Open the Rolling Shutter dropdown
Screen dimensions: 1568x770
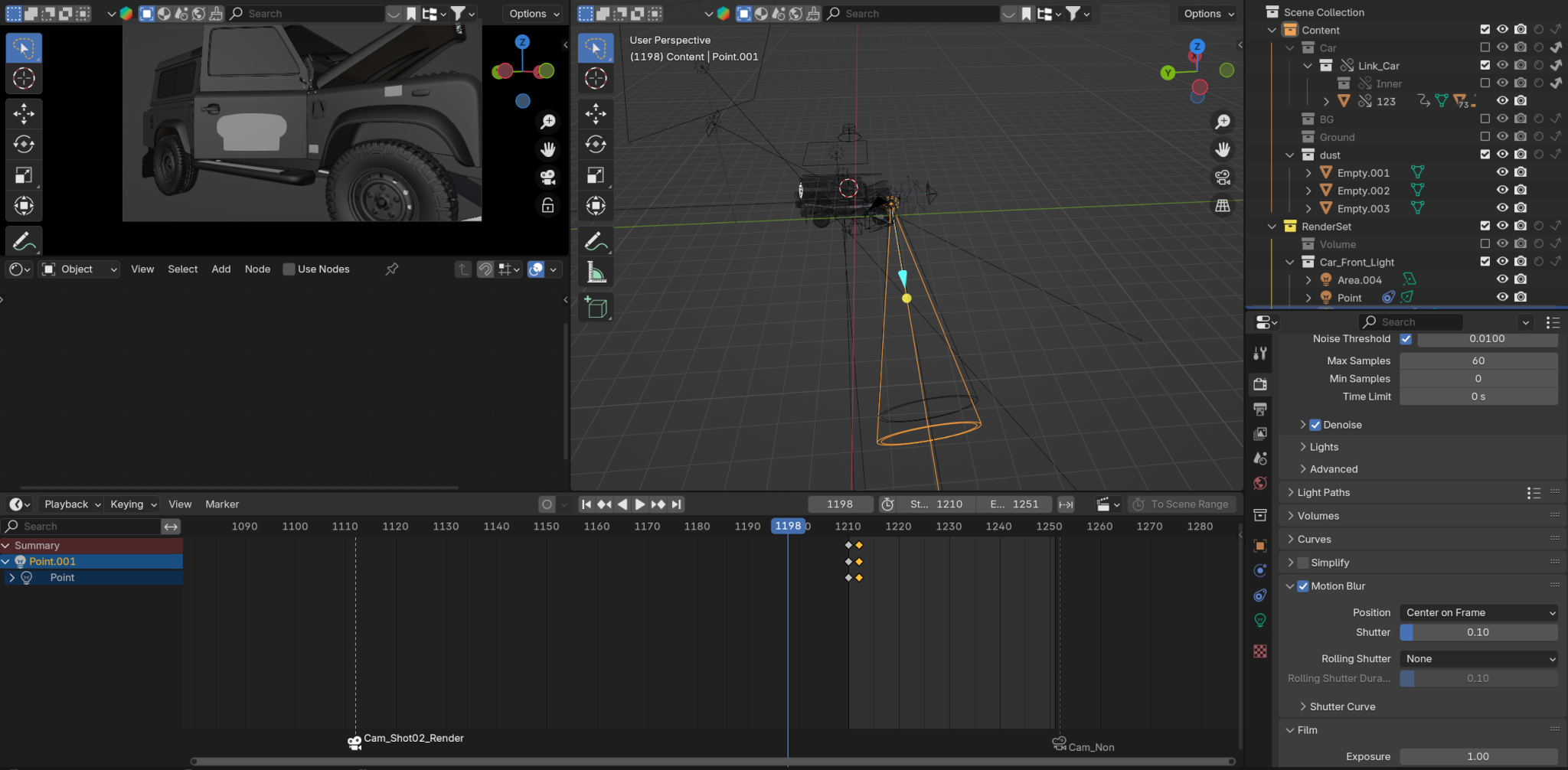tap(1478, 659)
